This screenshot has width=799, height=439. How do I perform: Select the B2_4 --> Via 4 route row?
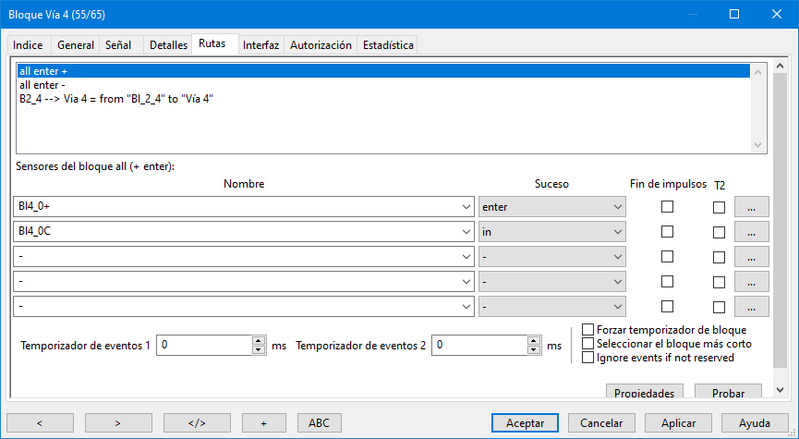384,99
